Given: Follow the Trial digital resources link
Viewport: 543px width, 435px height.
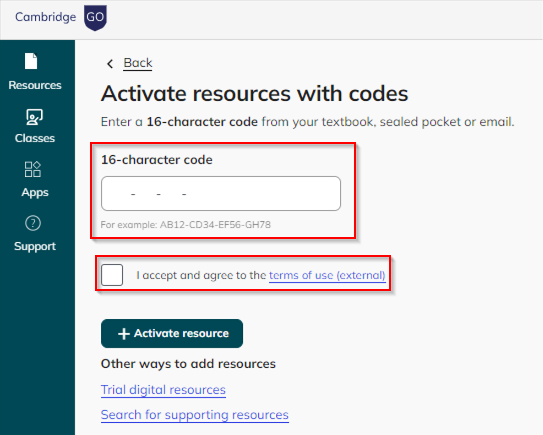Looking at the screenshot, I should 163,390.
